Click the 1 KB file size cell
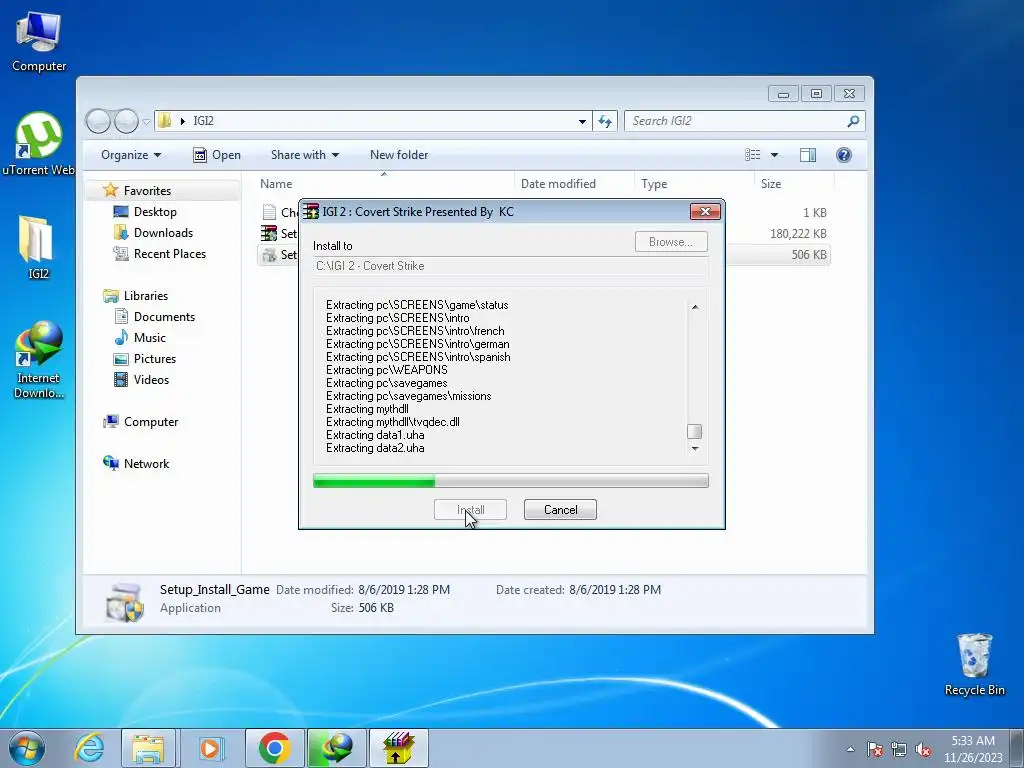1024x768 pixels. click(814, 213)
